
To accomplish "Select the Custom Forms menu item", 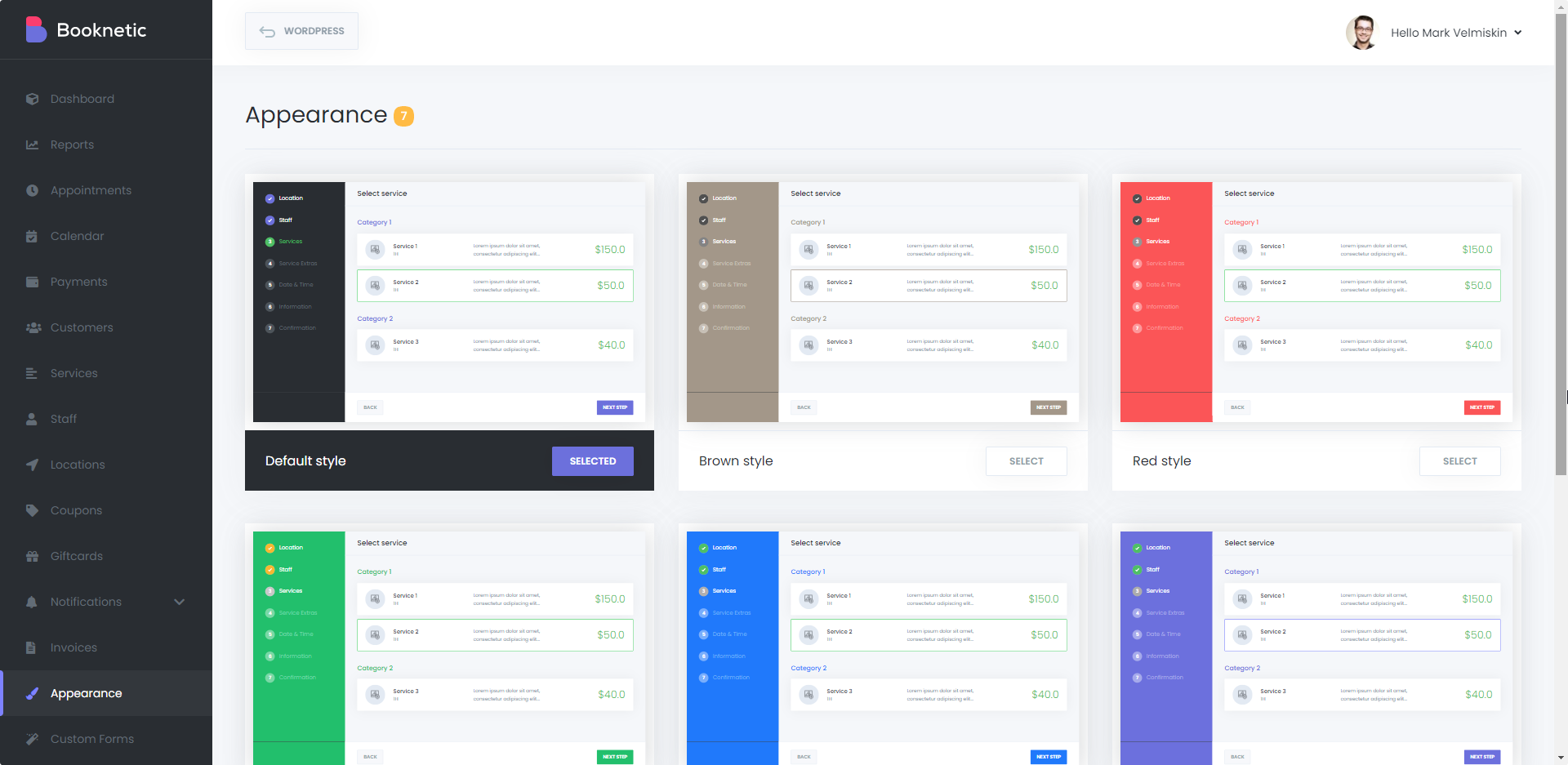I will point(106,739).
